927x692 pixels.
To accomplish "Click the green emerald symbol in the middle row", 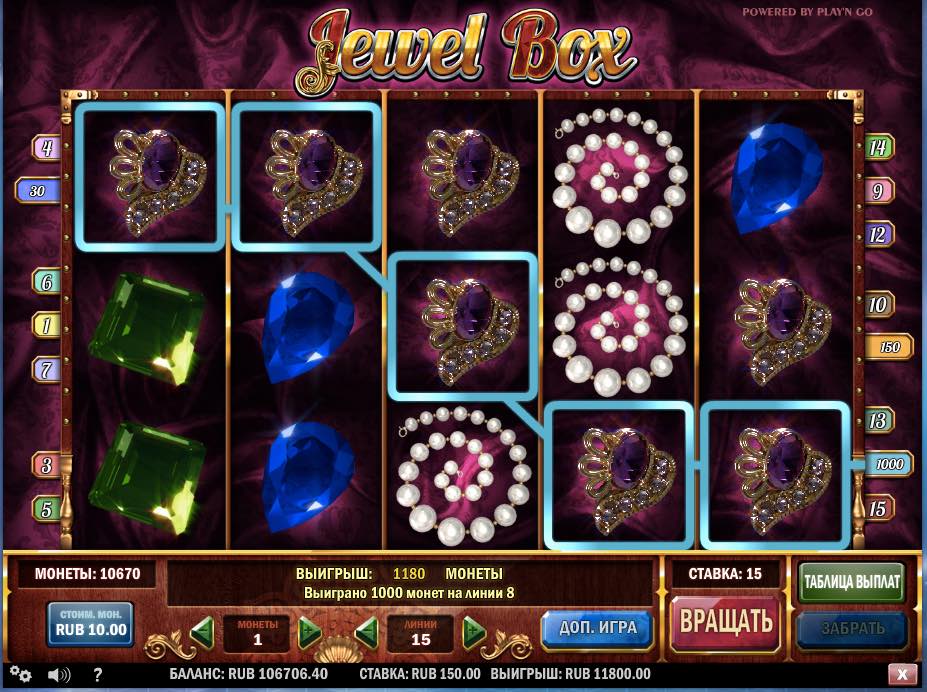I will point(148,328).
